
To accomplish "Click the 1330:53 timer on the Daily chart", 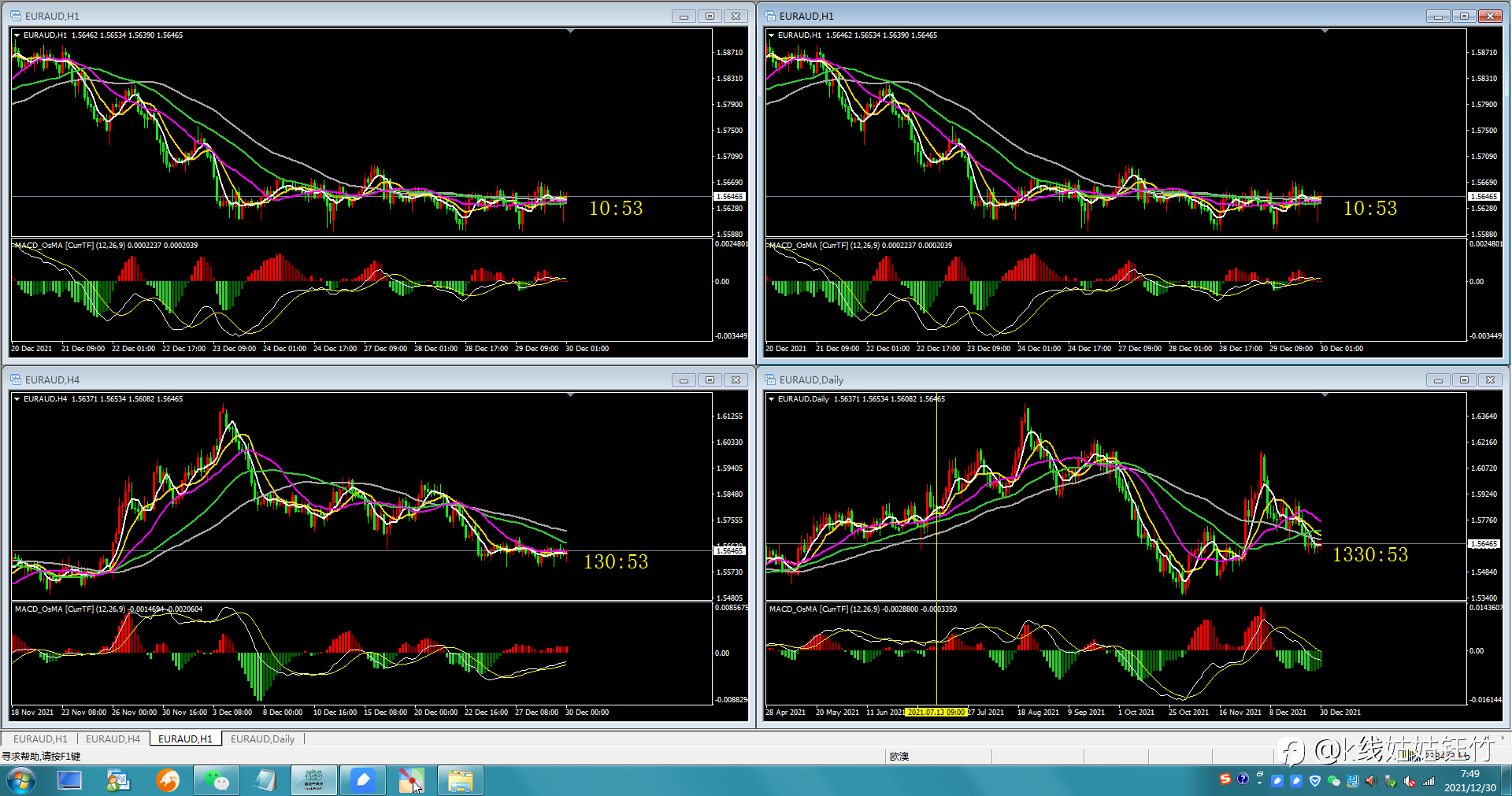I will (x=1370, y=555).
